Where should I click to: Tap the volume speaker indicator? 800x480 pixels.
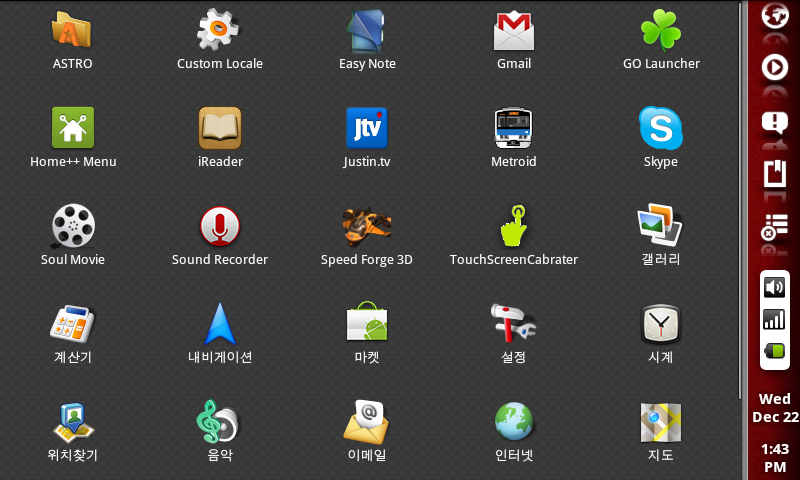[774, 287]
